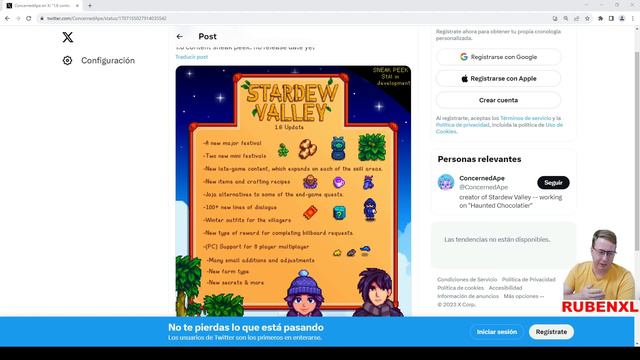Click the X logo in the sidebar
The image size is (640, 360).
[x=68, y=37]
